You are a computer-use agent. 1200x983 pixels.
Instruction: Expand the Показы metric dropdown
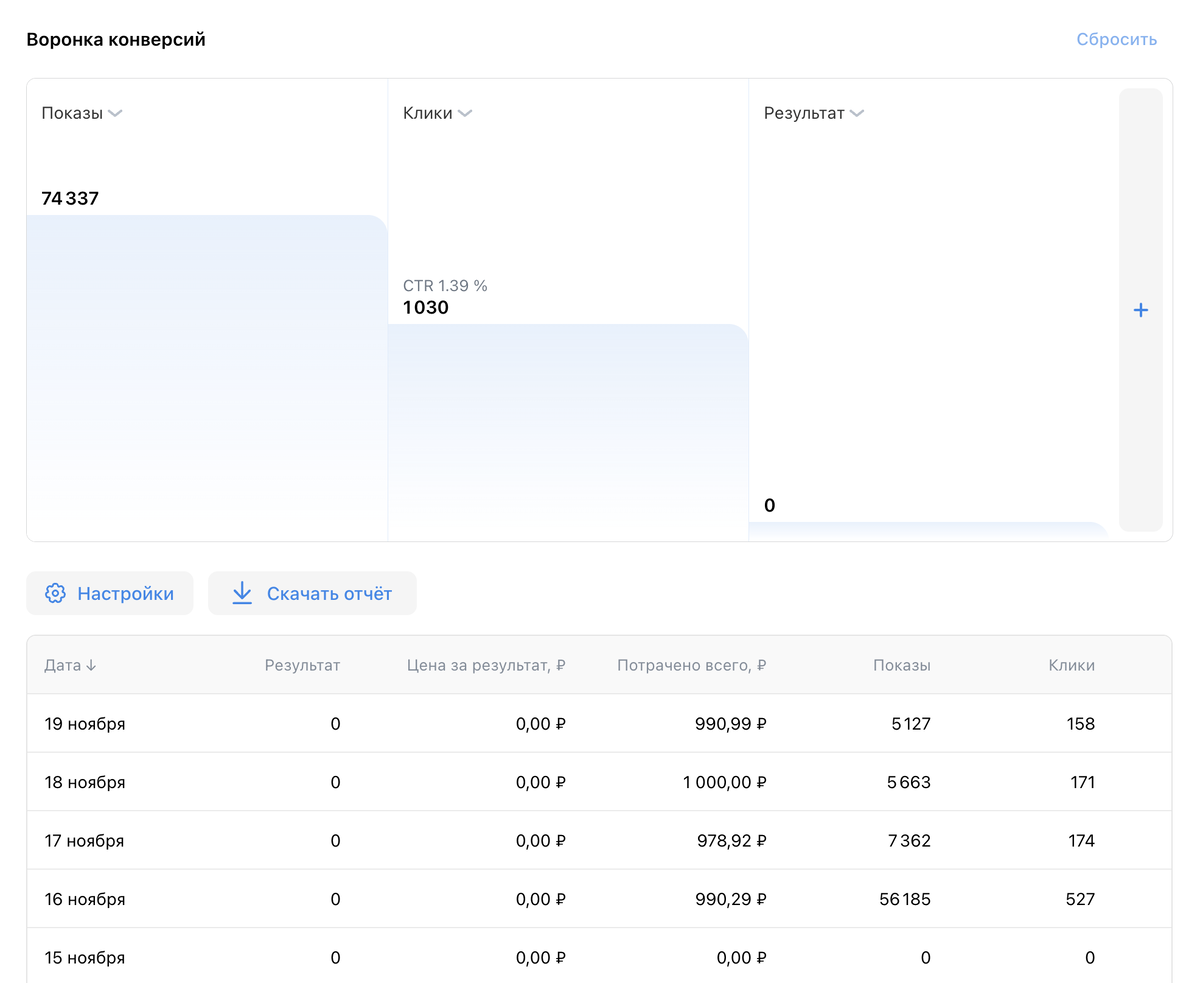[115, 113]
